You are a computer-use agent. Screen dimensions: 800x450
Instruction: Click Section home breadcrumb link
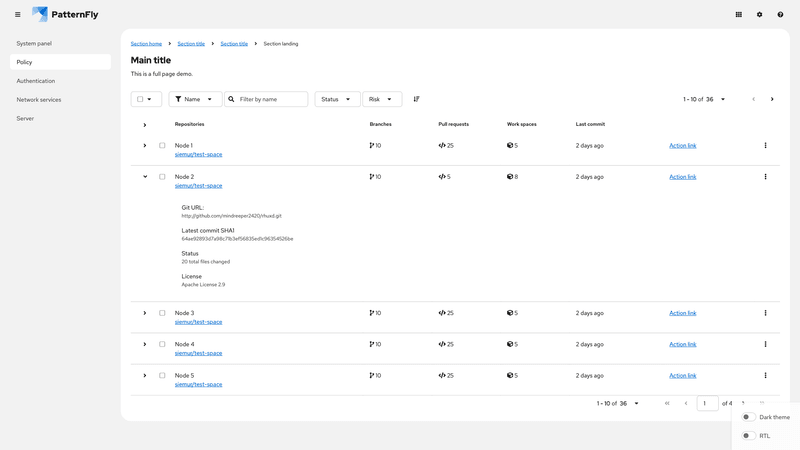pos(146,44)
